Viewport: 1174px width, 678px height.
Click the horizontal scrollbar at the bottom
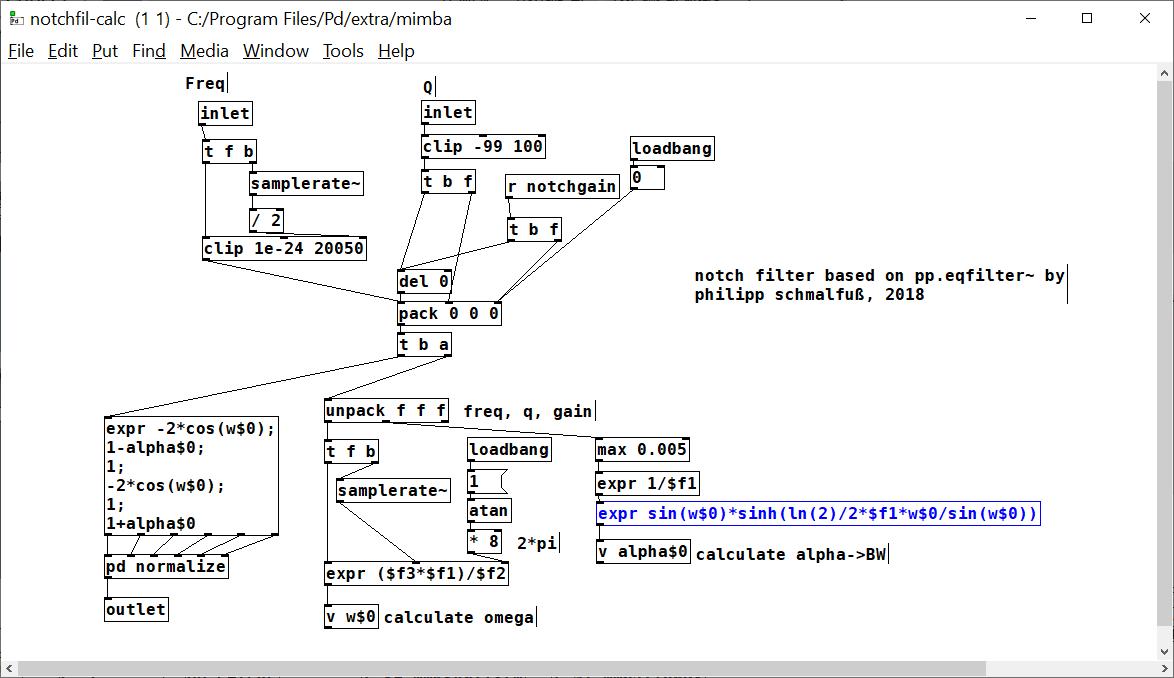point(500,669)
